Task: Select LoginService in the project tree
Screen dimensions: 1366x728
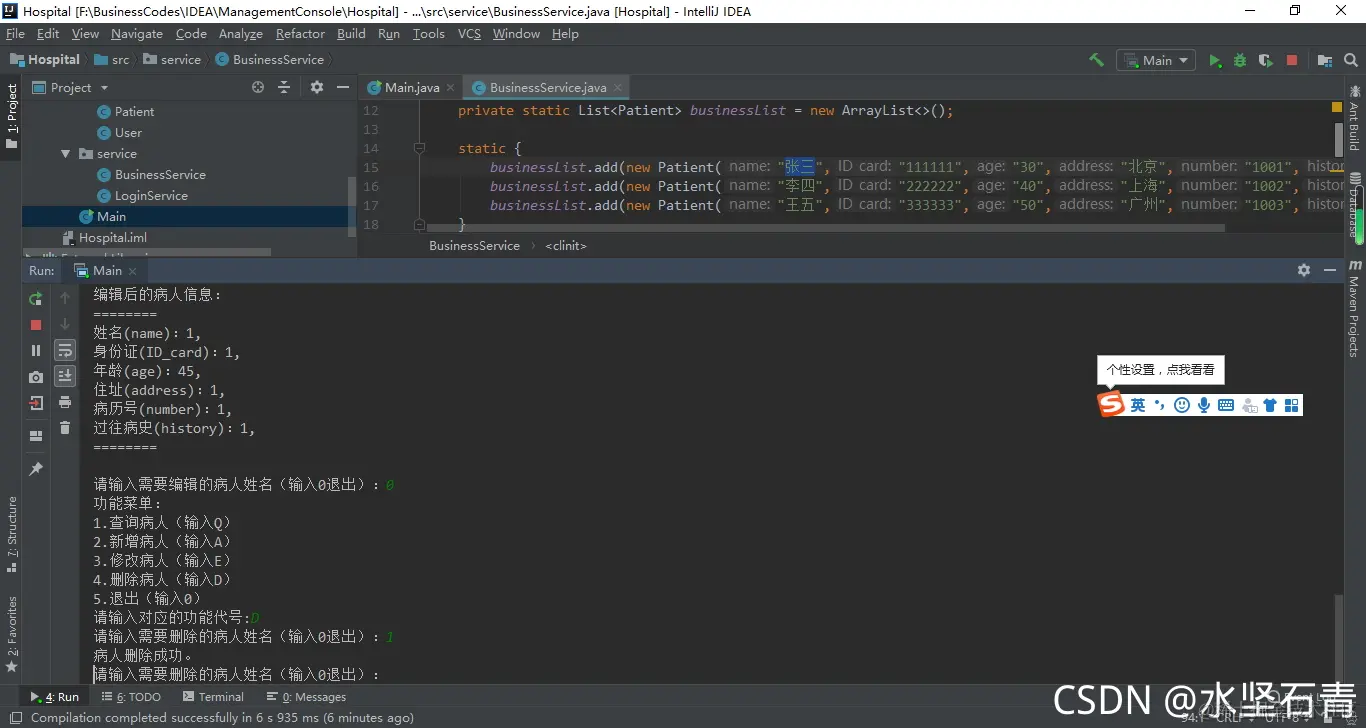Action: coord(151,196)
